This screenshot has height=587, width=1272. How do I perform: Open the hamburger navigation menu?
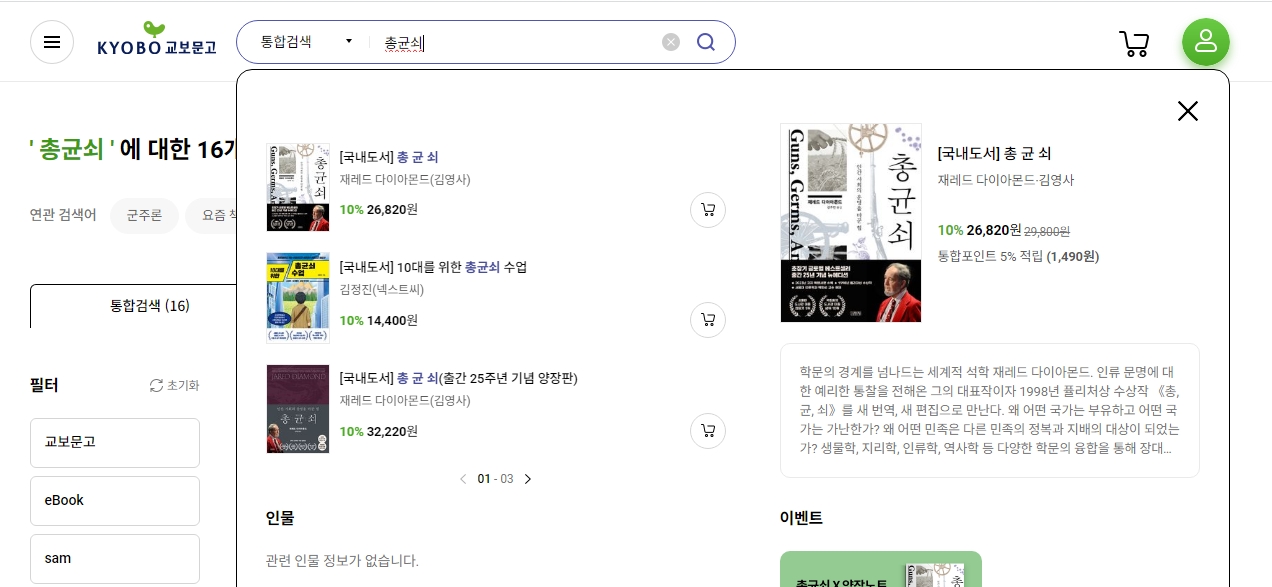52,42
